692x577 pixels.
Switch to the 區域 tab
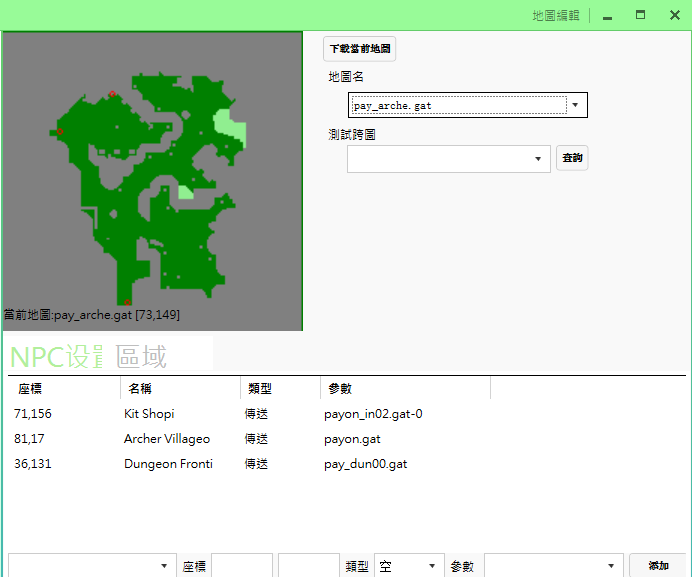141,357
